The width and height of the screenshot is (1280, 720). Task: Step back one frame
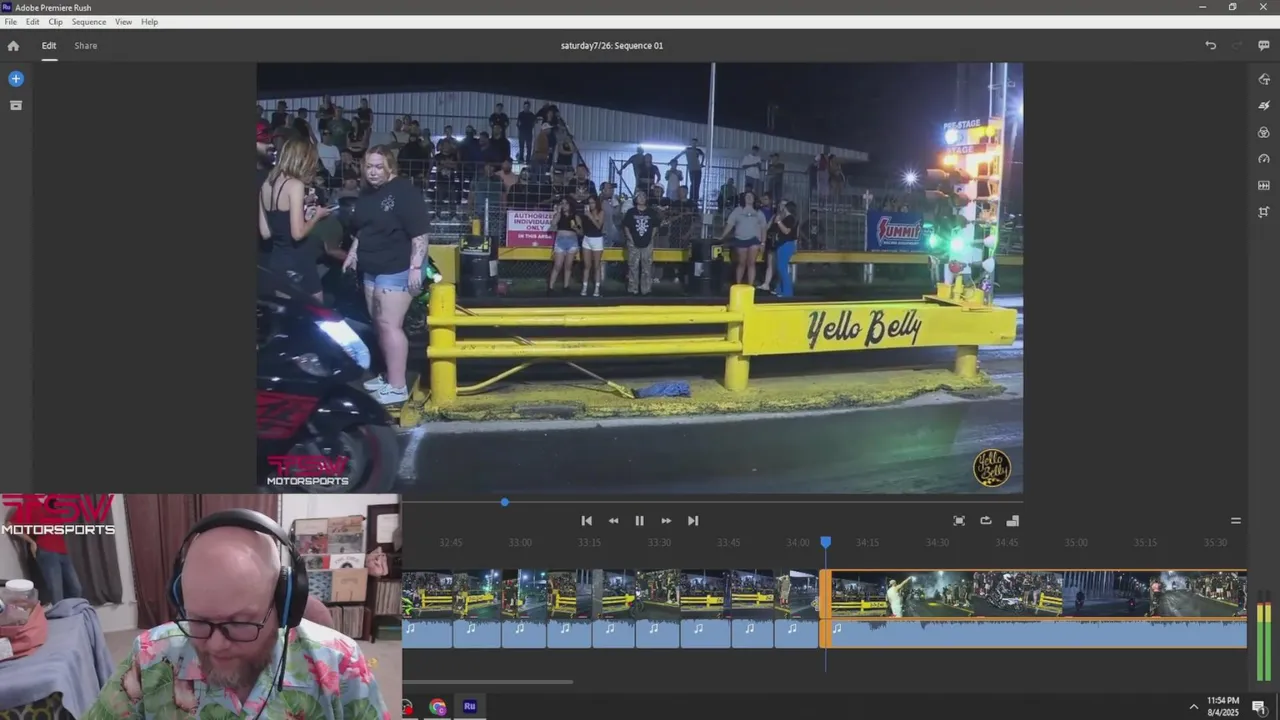click(x=613, y=521)
